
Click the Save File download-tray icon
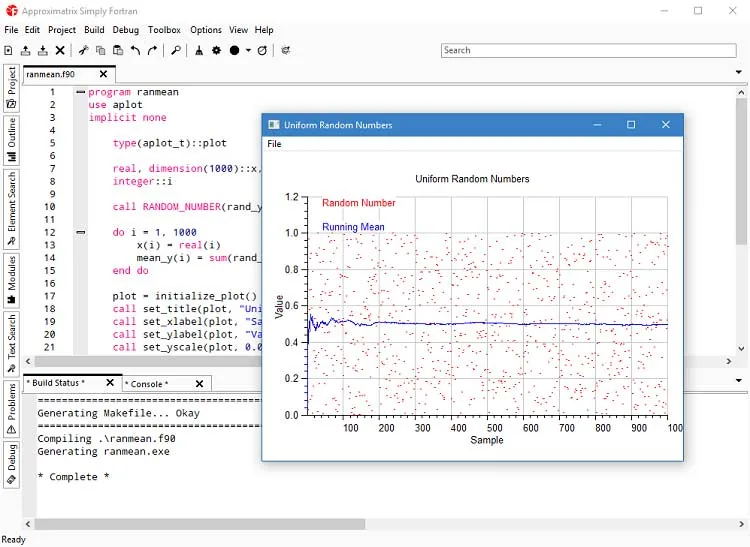pyautogui.click(x=43, y=50)
